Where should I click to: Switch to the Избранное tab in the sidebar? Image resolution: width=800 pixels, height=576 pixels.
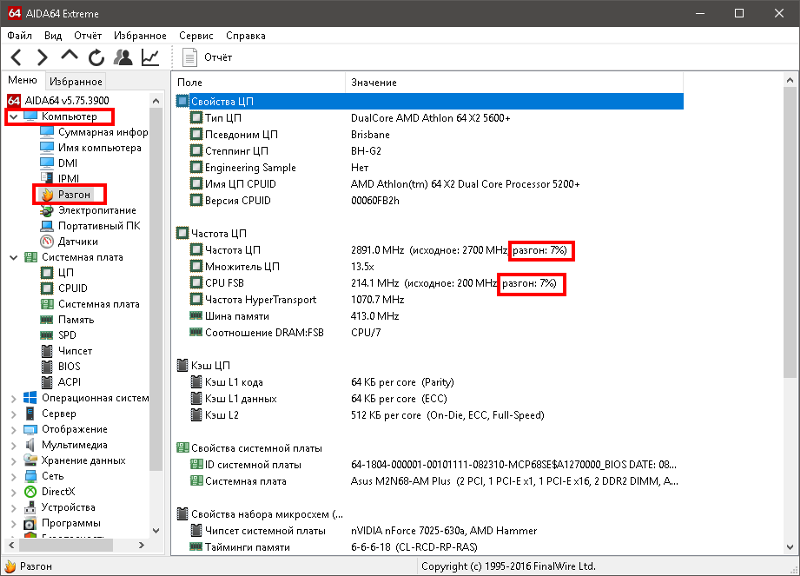click(76, 81)
